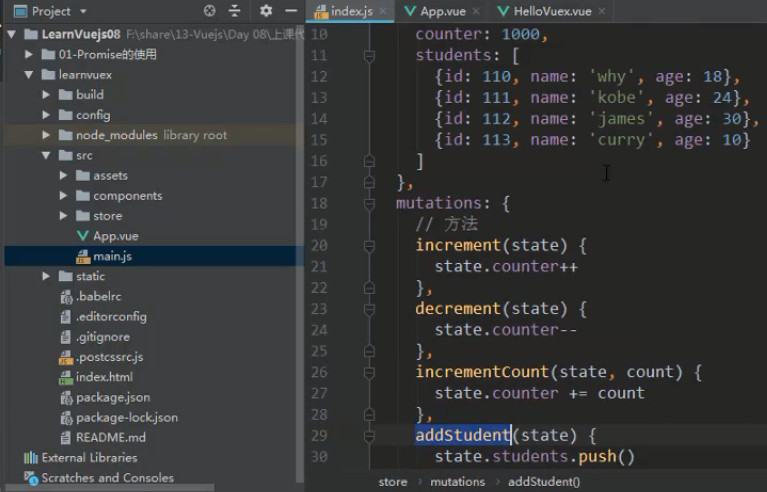Fold the mutations block at line 18

pyautogui.click(x=369, y=203)
